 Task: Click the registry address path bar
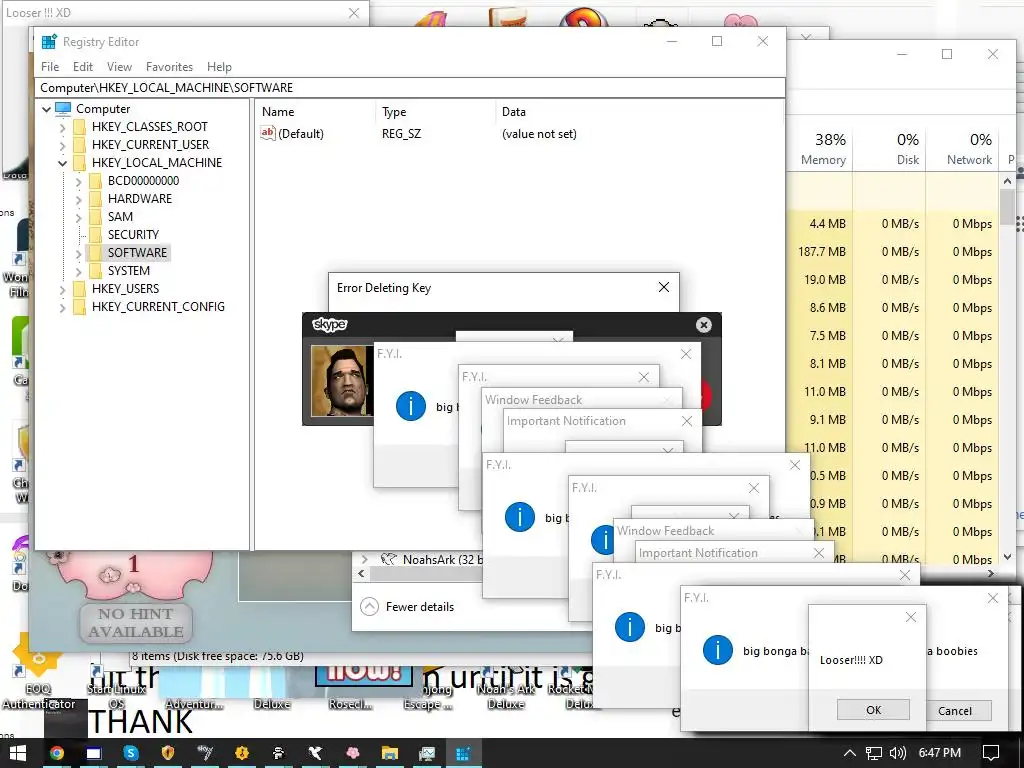click(x=409, y=88)
